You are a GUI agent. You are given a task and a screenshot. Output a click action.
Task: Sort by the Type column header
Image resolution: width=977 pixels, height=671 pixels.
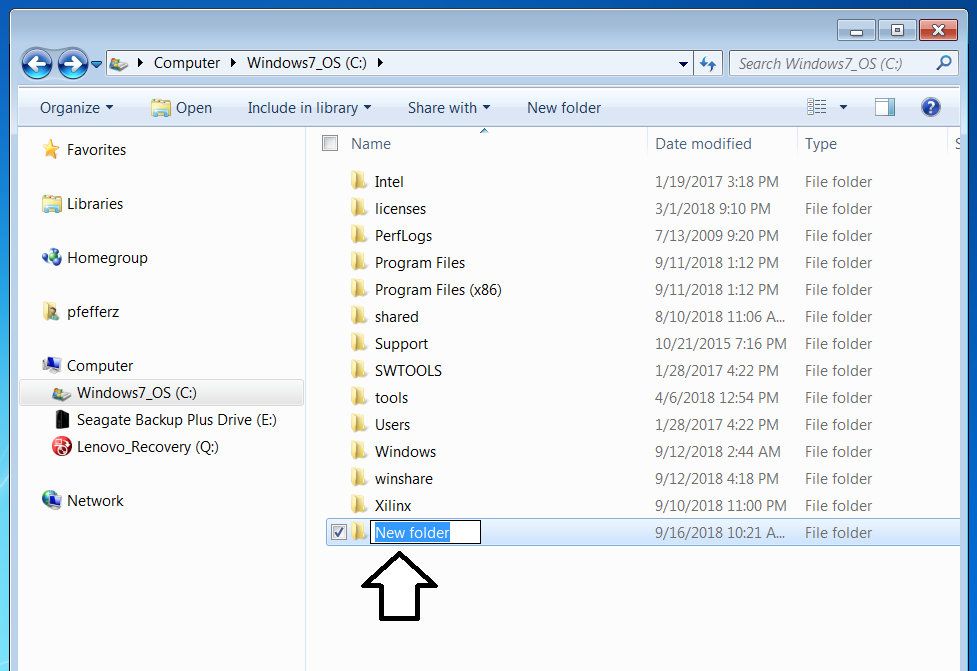pyautogui.click(x=821, y=144)
